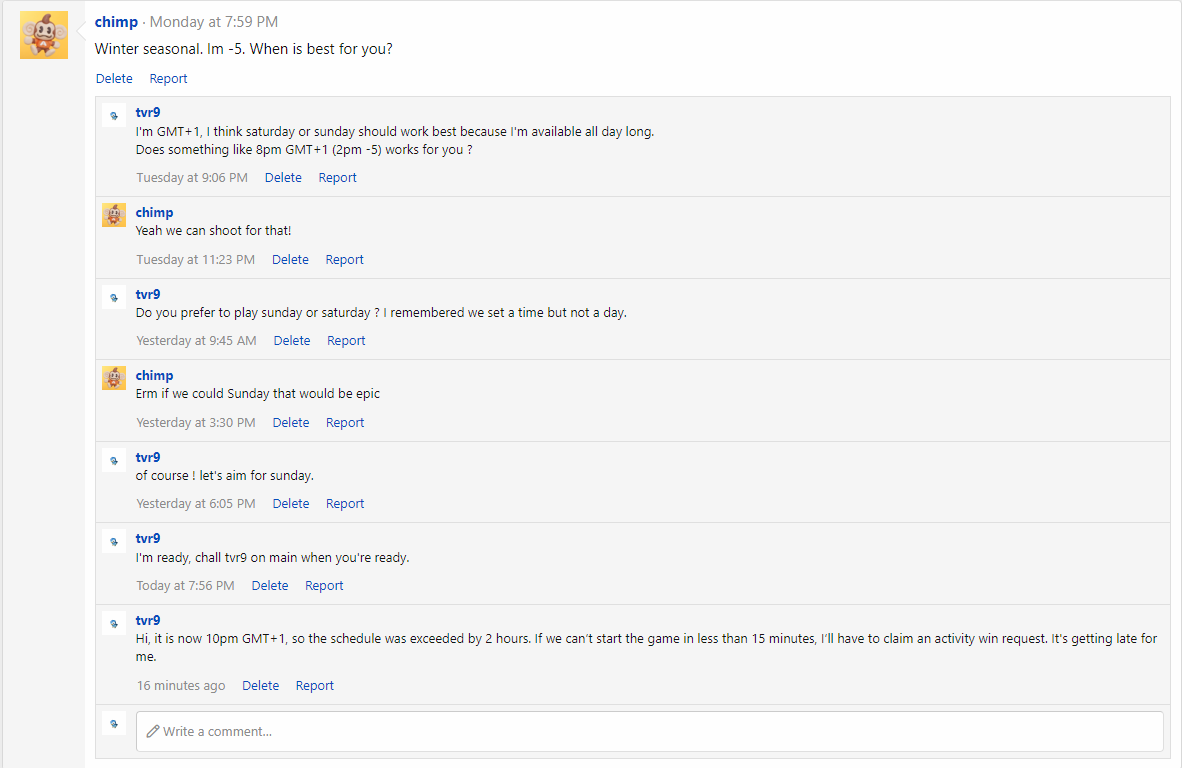Viewport: 1182px width, 768px height.
Task: Open chimp's profile from the main post header
Action: tap(116, 22)
